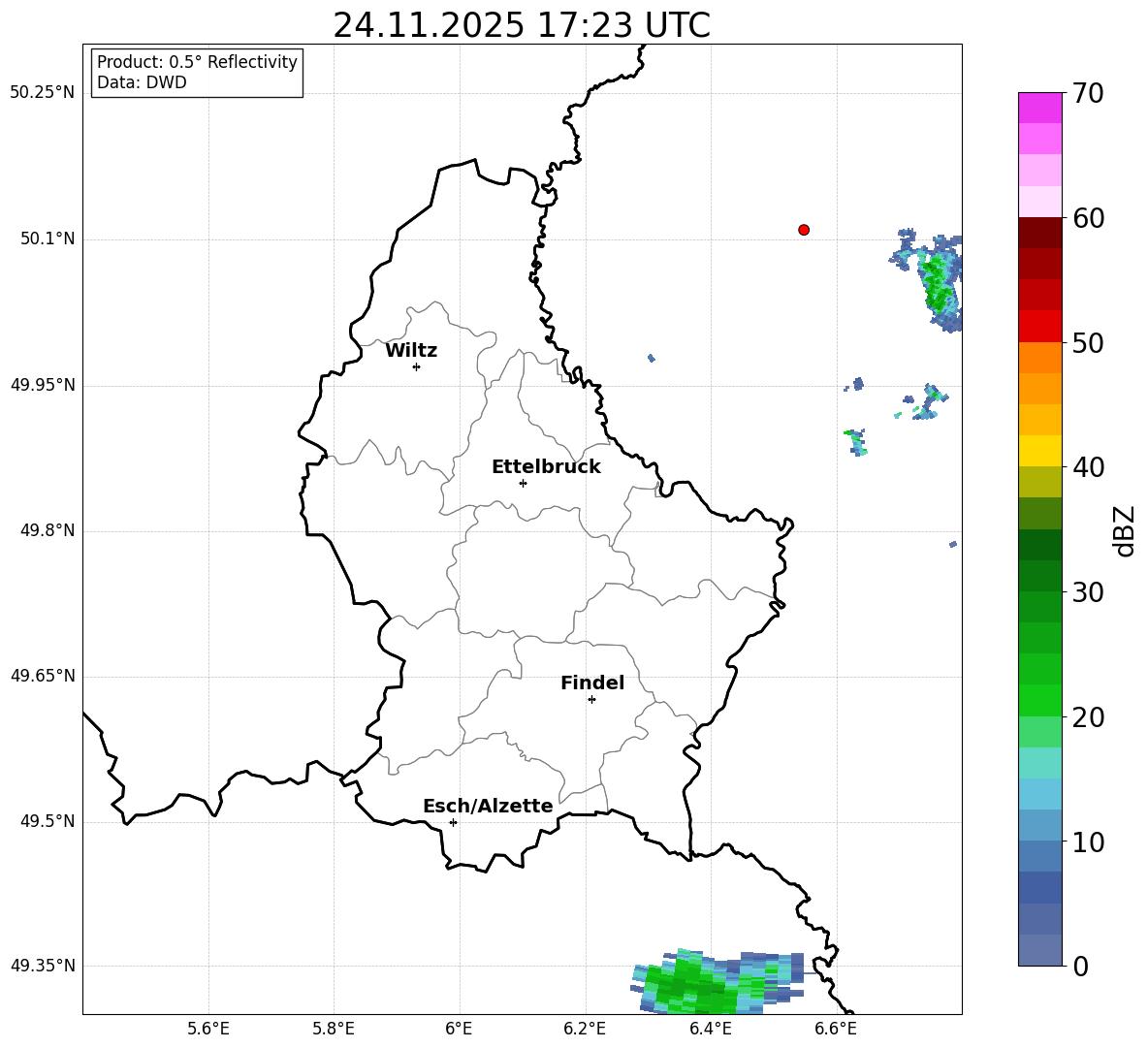Screen dimensions: 1148x1048
Task: Click the Data: DWD text
Action: (142, 82)
